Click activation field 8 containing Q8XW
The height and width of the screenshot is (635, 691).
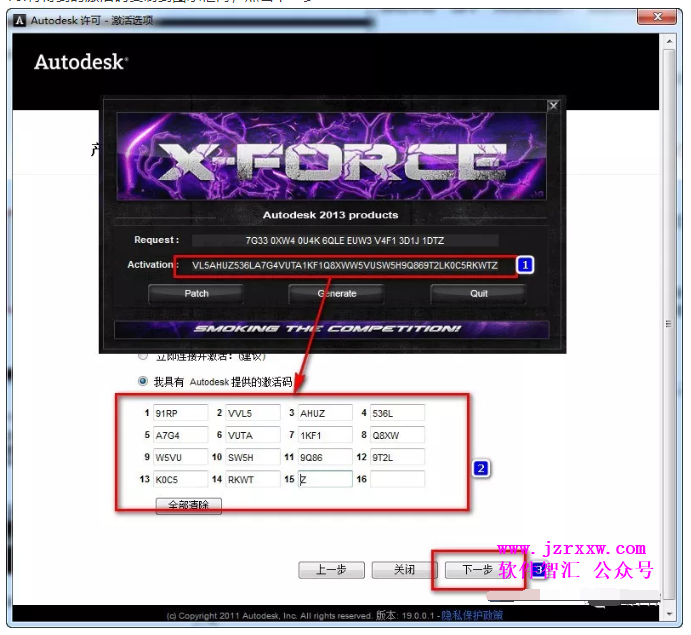398,435
